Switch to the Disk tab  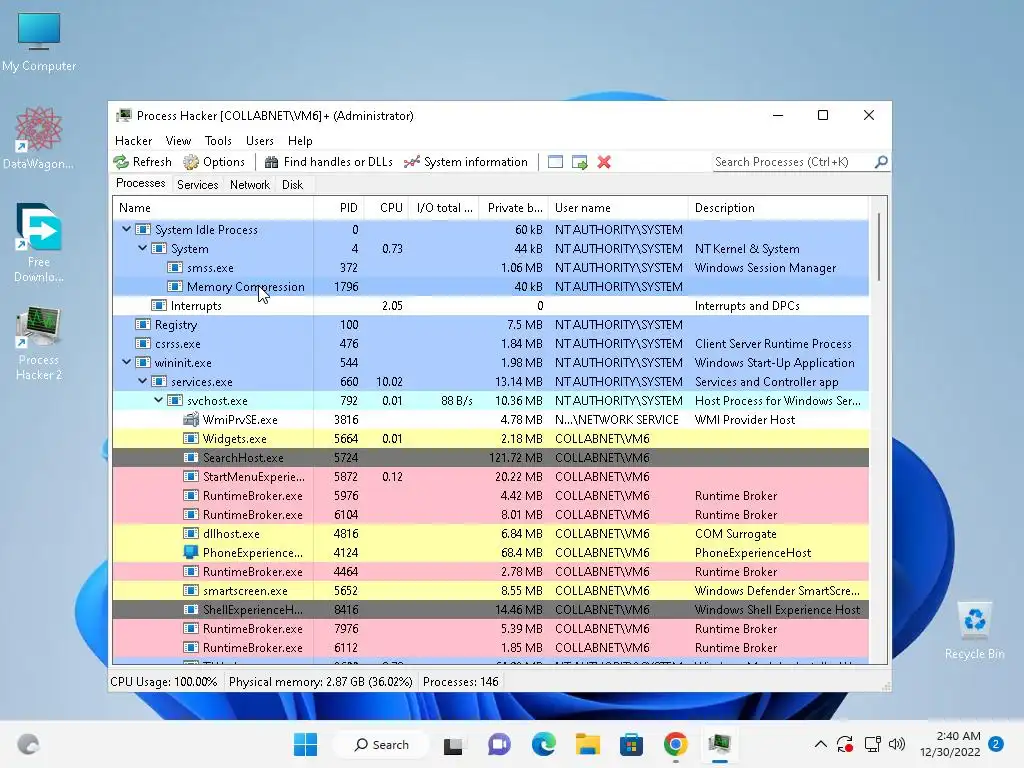click(x=293, y=185)
